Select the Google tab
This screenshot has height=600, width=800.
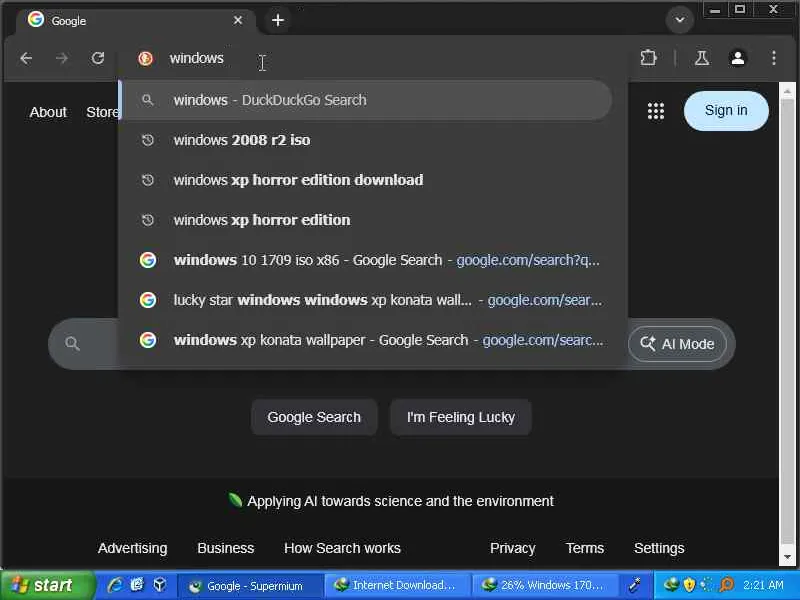tap(135, 21)
